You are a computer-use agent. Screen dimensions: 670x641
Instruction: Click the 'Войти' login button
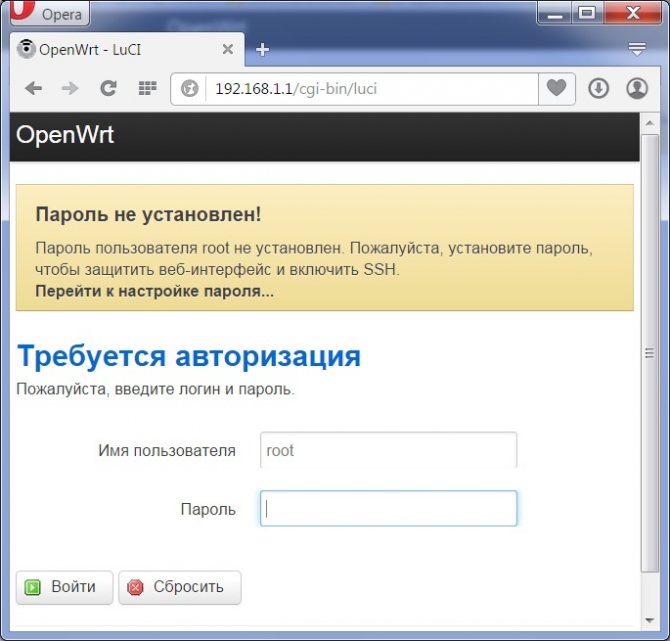pyautogui.click(x=65, y=587)
